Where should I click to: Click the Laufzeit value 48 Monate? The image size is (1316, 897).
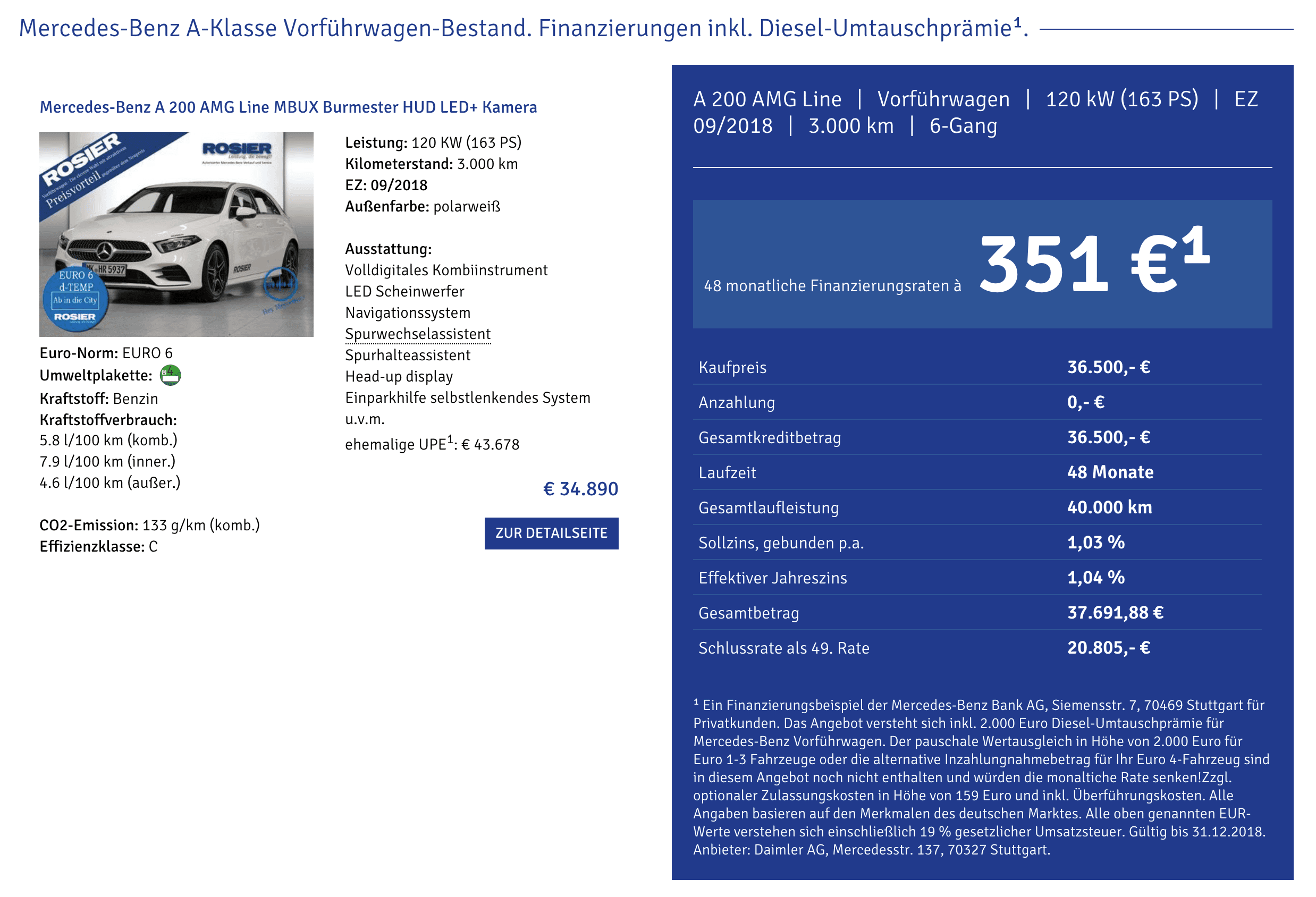coord(1110,472)
